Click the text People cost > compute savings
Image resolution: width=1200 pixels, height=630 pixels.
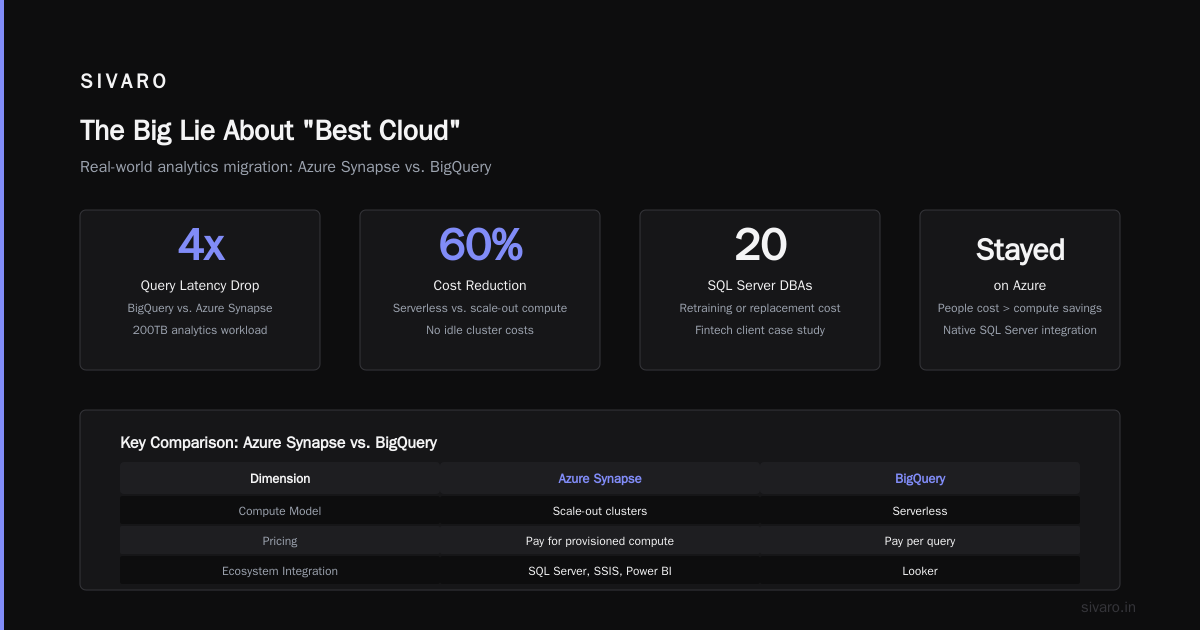[1020, 308]
